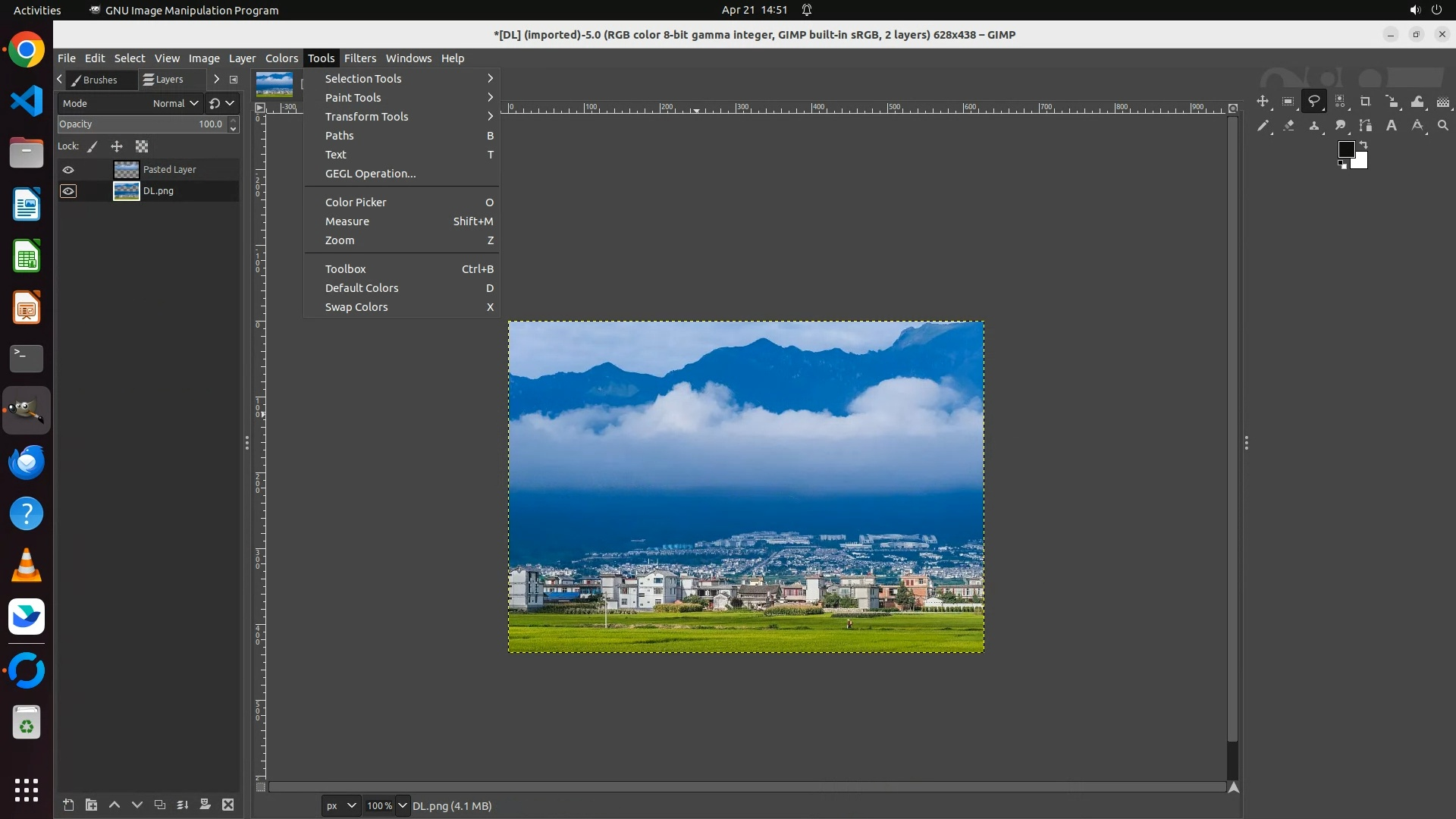Viewport: 1456px width, 819px height.
Task: Select the Zoom magnifier tool
Action: [x=1443, y=126]
